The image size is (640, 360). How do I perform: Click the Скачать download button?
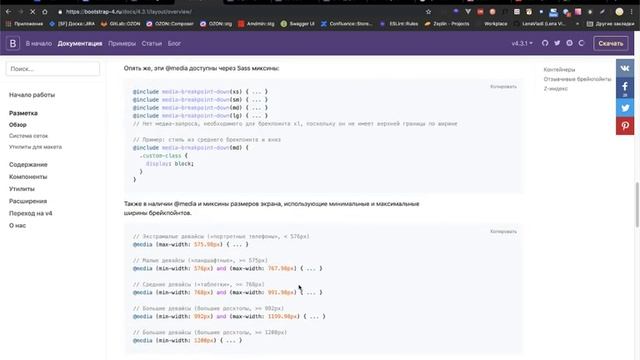611,43
